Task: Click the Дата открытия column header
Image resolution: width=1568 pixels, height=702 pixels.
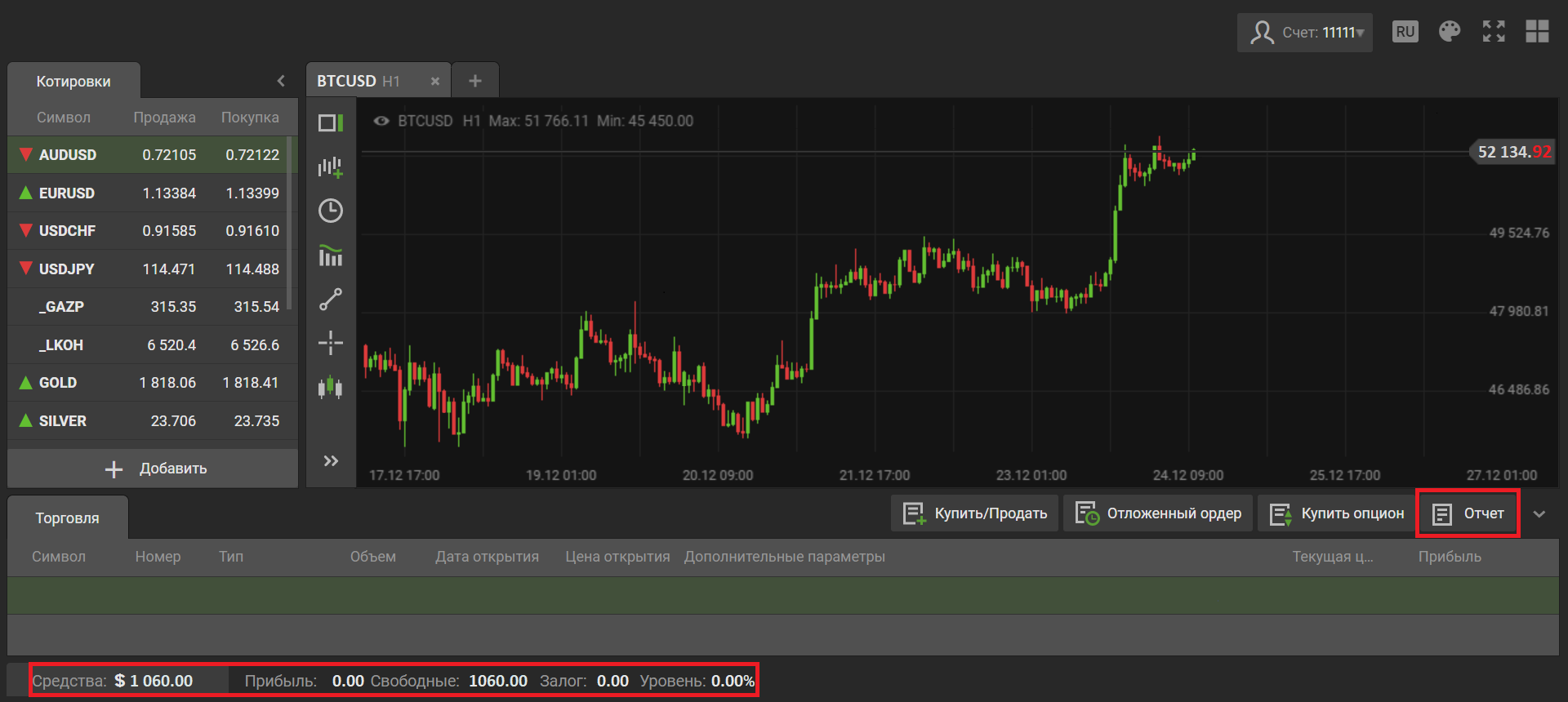Action: point(487,557)
